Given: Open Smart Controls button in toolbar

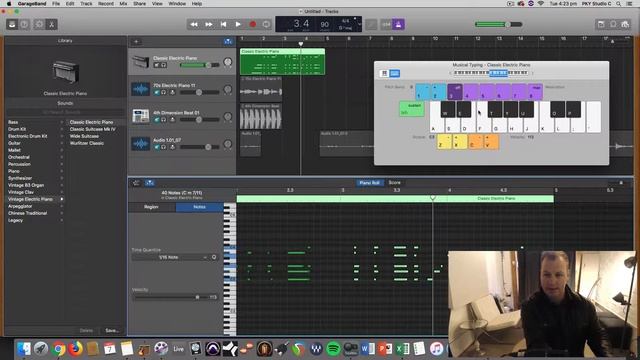Looking at the screenshot, I should (39, 24).
